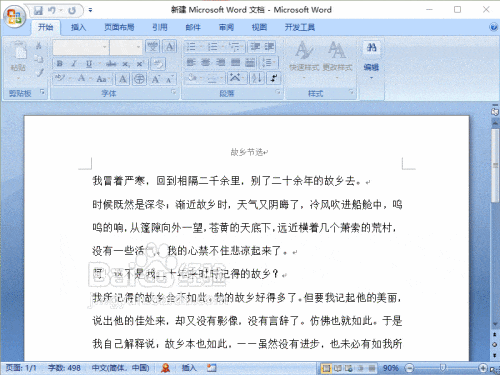Click proofing error icon in status bar
The image size is (500, 375).
click(x=165, y=368)
